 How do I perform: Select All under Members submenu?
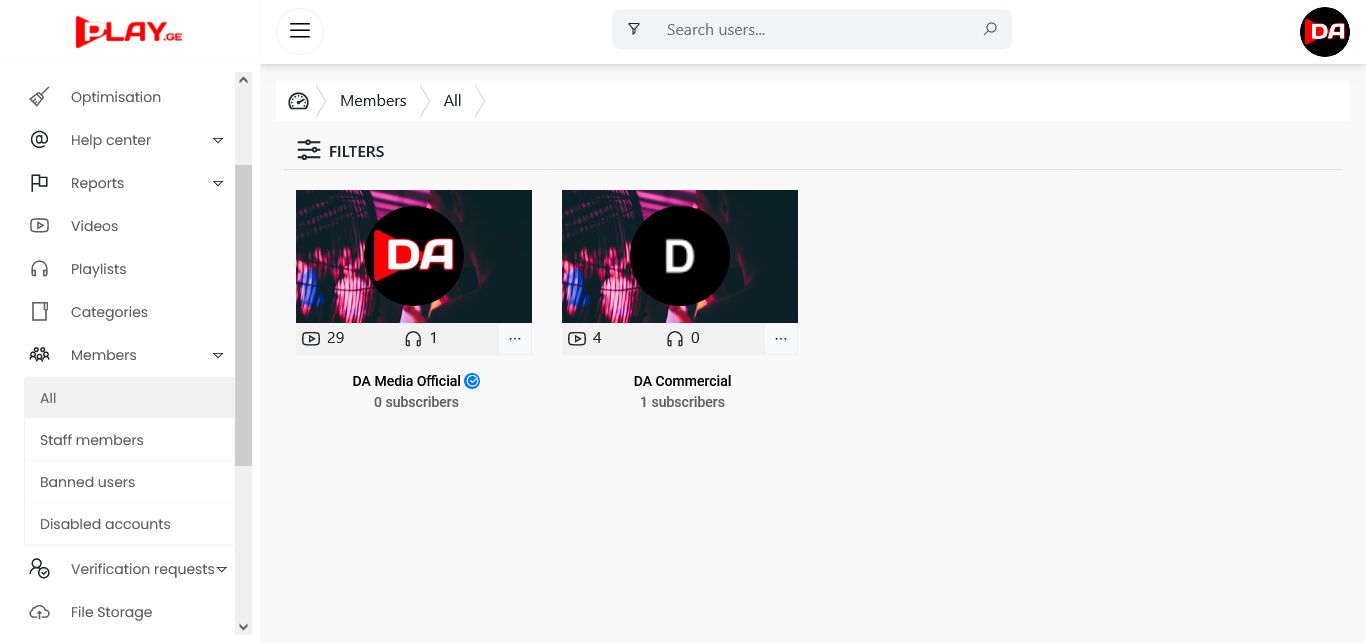[x=129, y=398]
